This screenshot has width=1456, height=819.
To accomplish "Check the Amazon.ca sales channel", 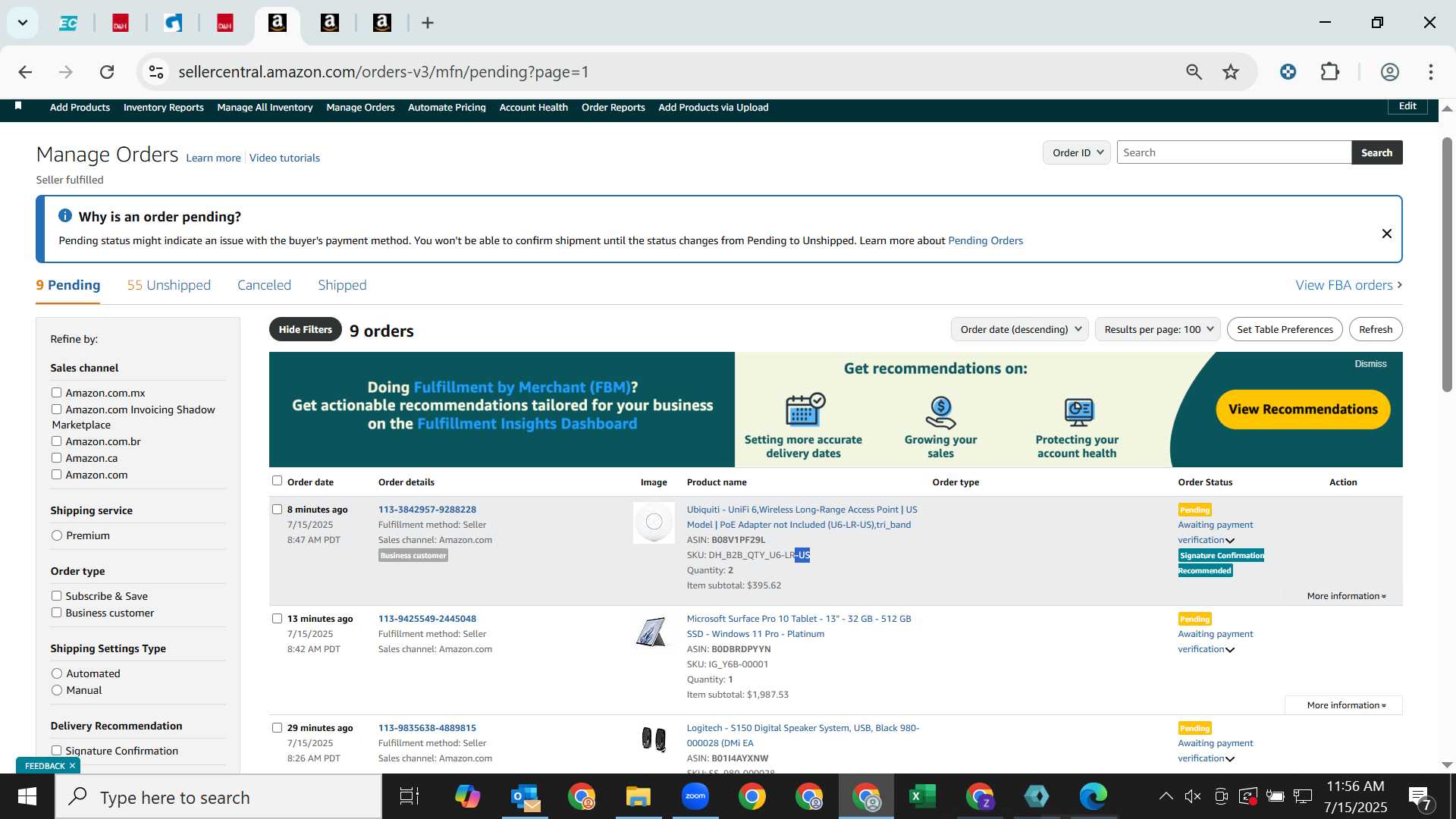I will pyautogui.click(x=56, y=458).
